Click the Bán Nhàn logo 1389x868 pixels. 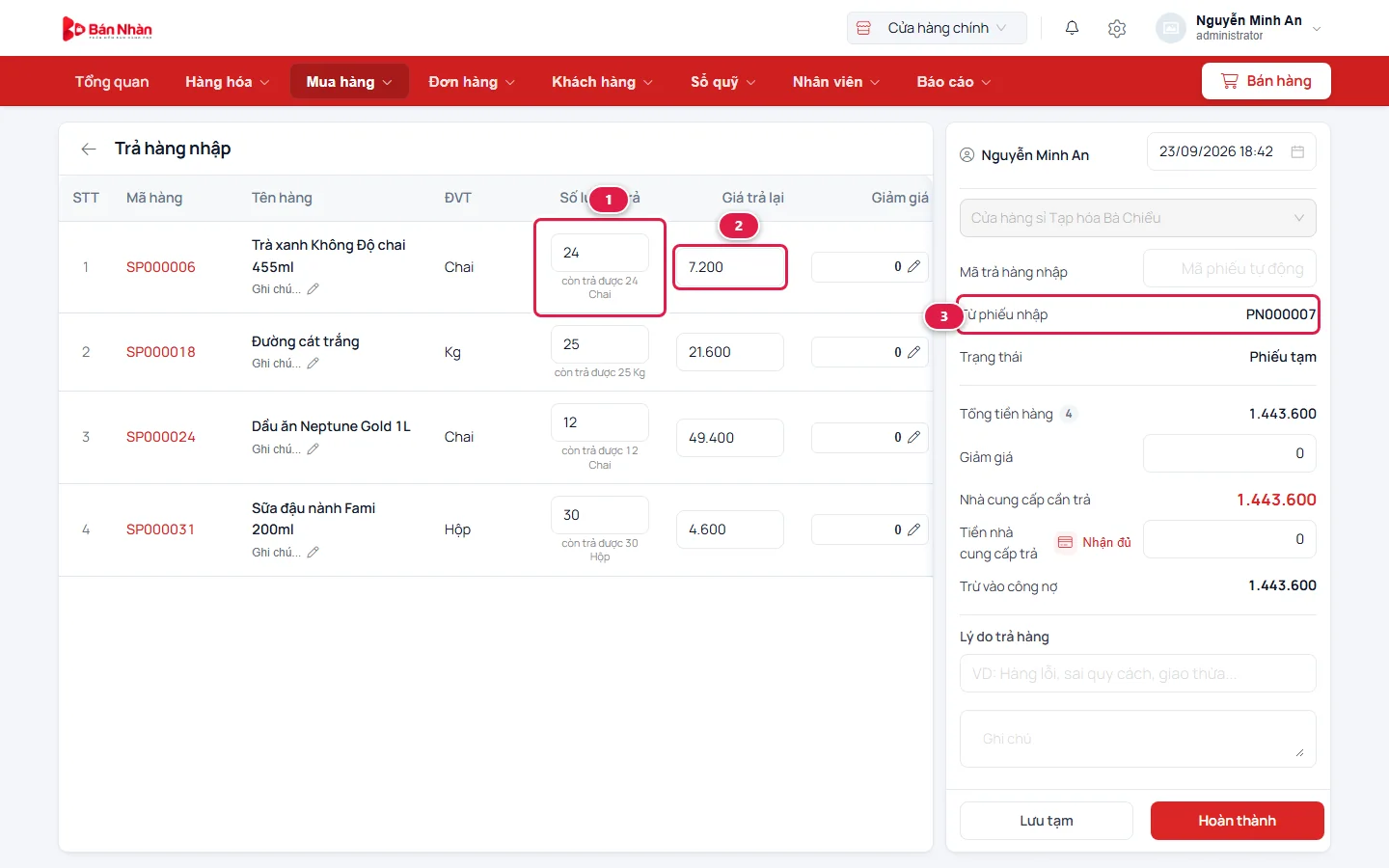pyautogui.click(x=107, y=29)
